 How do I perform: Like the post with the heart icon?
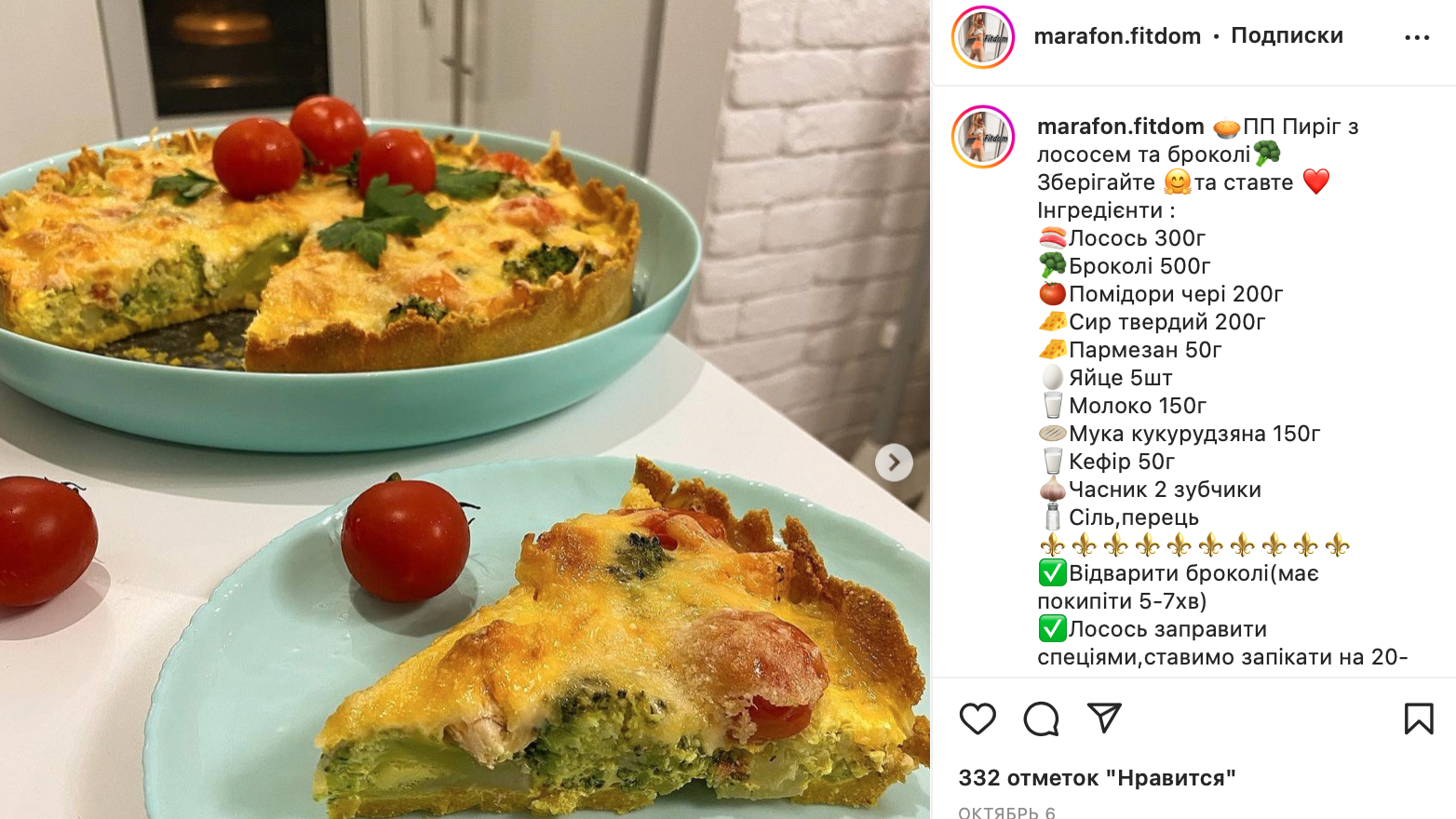click(977, 718)
